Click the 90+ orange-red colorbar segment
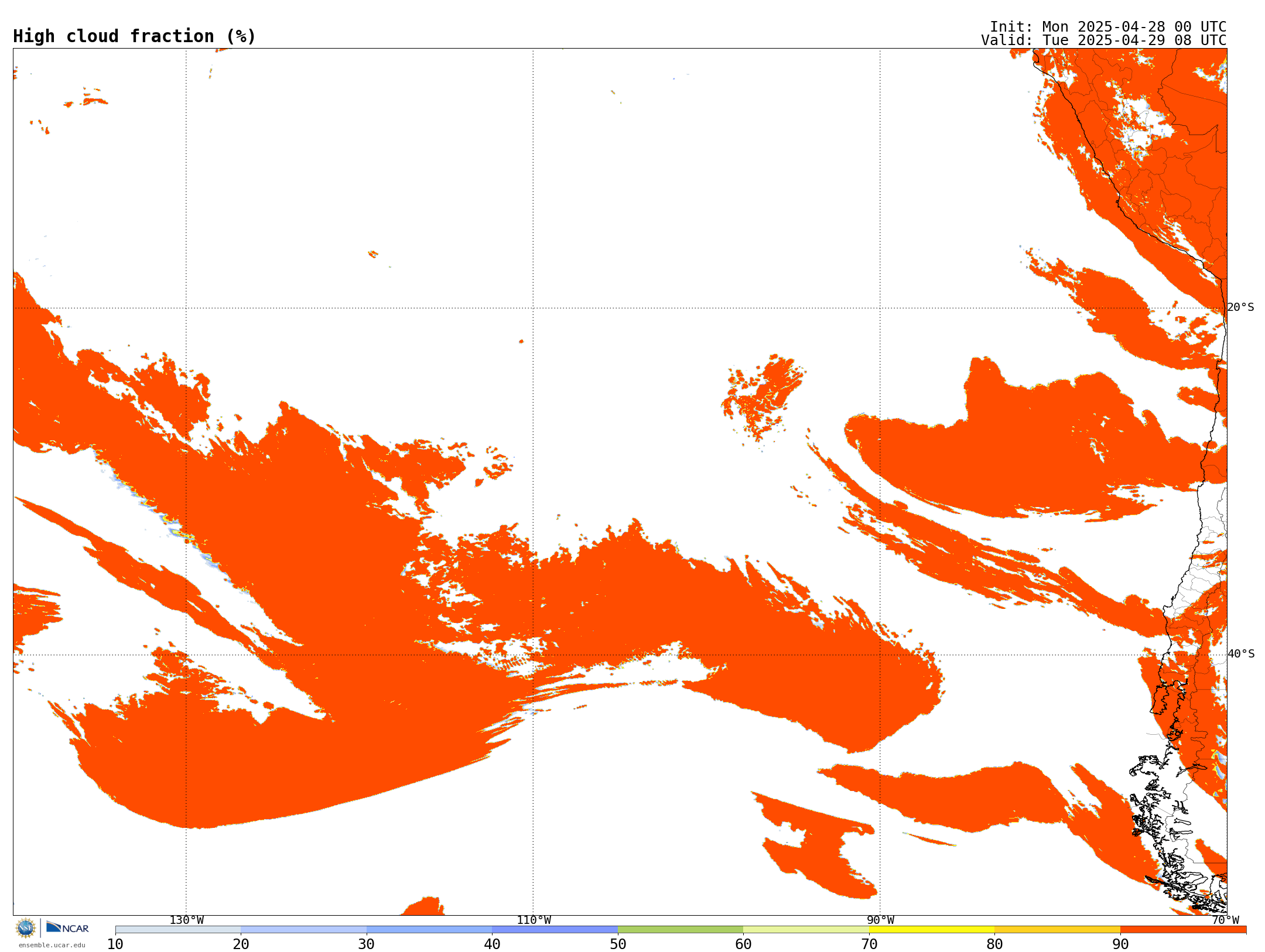 [1183, 930]
